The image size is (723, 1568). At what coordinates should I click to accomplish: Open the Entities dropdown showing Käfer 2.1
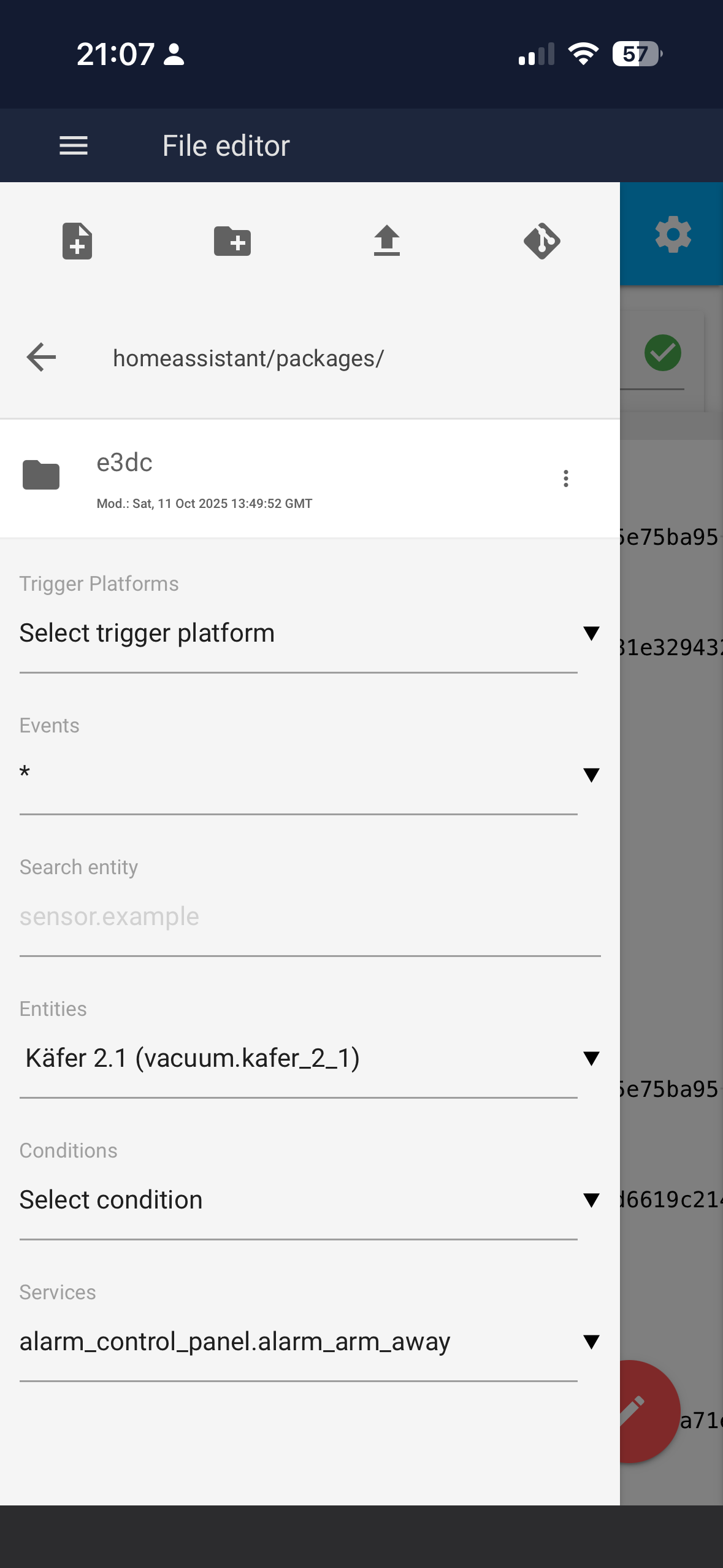click(310, 1058)
